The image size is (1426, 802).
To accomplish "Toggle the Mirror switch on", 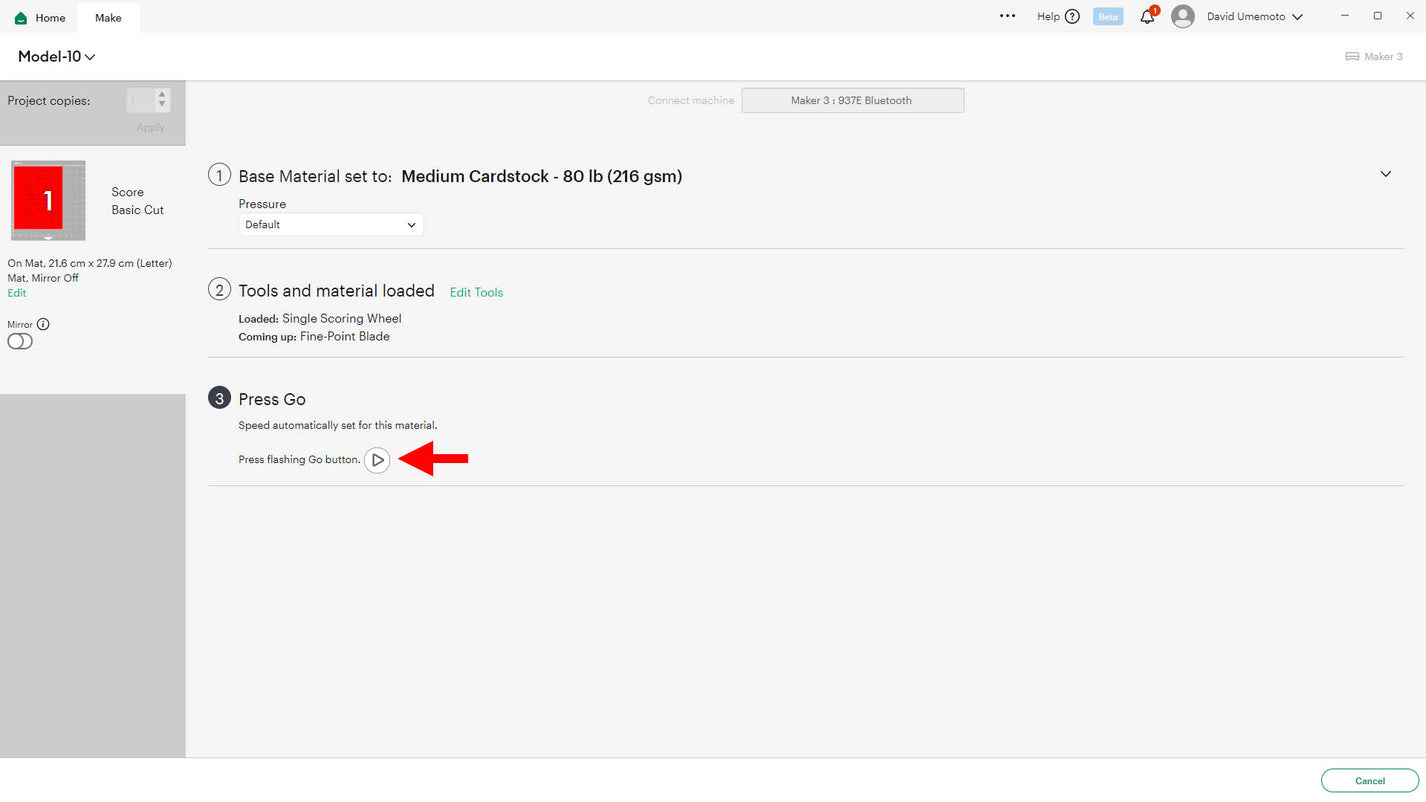I will [x=20, y=342].
